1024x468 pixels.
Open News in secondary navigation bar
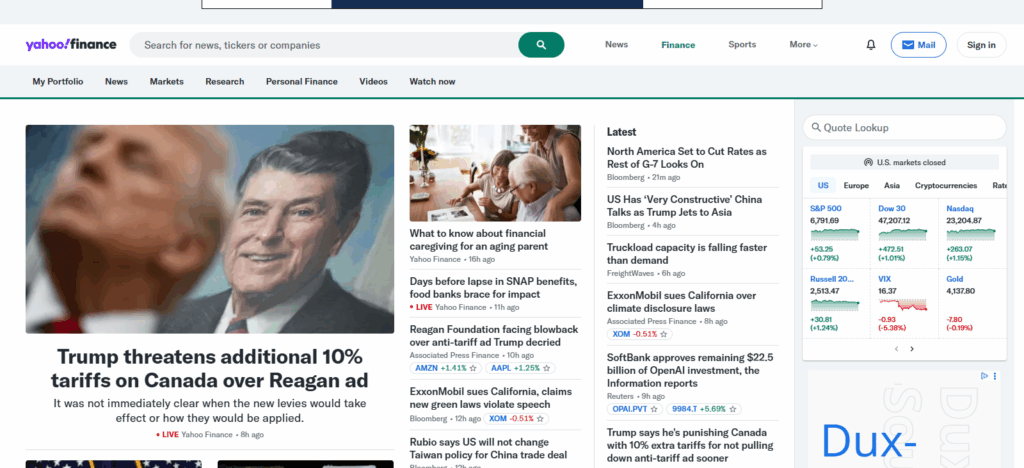pos(116,82)
